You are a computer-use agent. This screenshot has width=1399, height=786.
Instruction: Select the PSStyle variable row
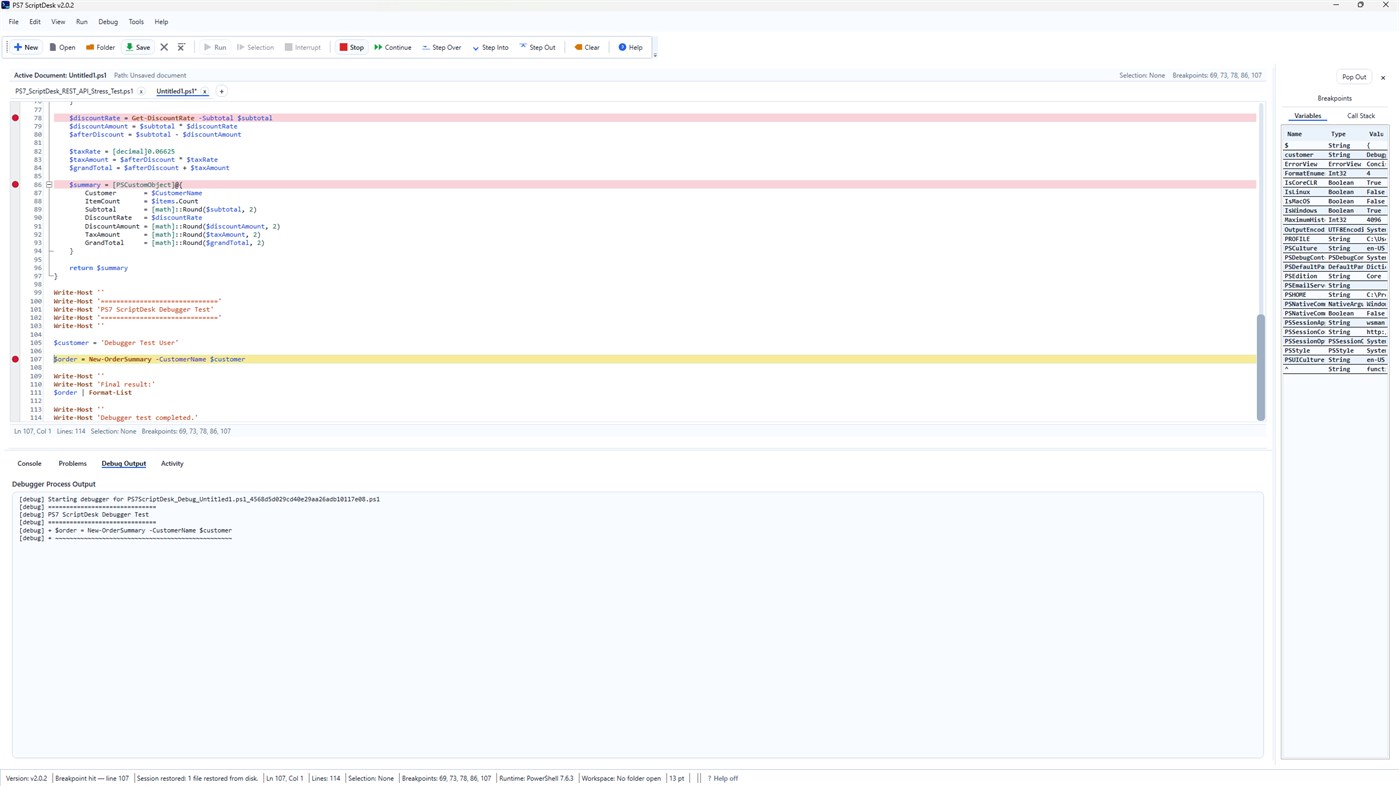pos(1335,351)
